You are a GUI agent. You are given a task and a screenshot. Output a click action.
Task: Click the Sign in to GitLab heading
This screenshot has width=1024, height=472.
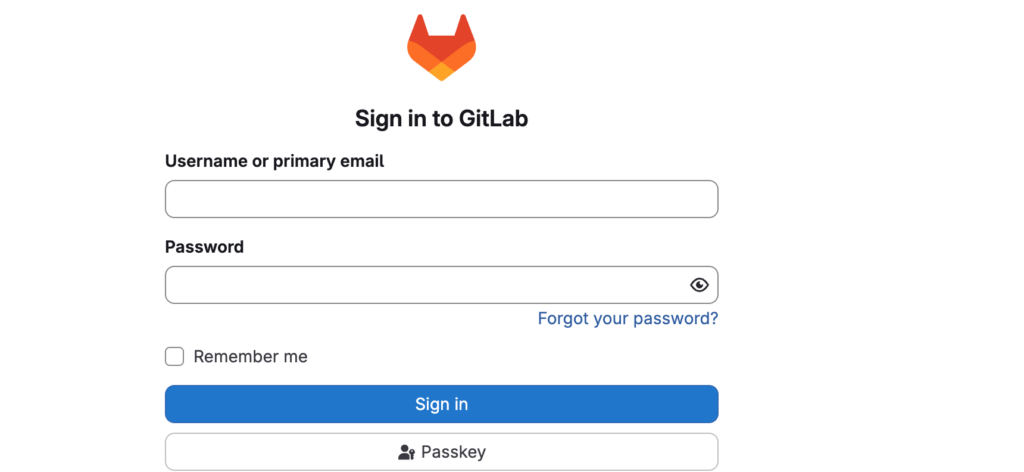(441, 119)
